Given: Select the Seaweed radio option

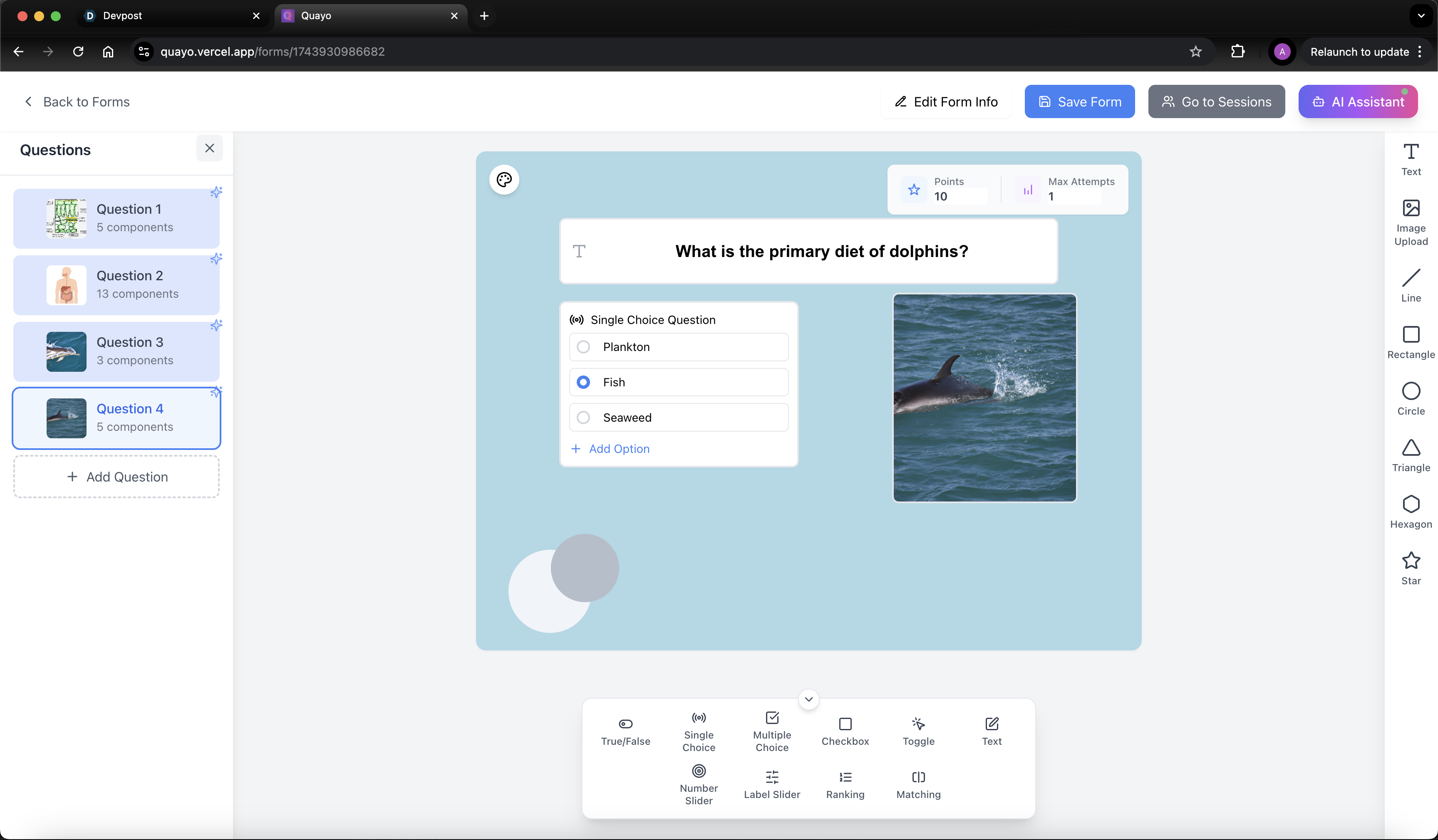Looking at the screenshot, I should point(583,418).
